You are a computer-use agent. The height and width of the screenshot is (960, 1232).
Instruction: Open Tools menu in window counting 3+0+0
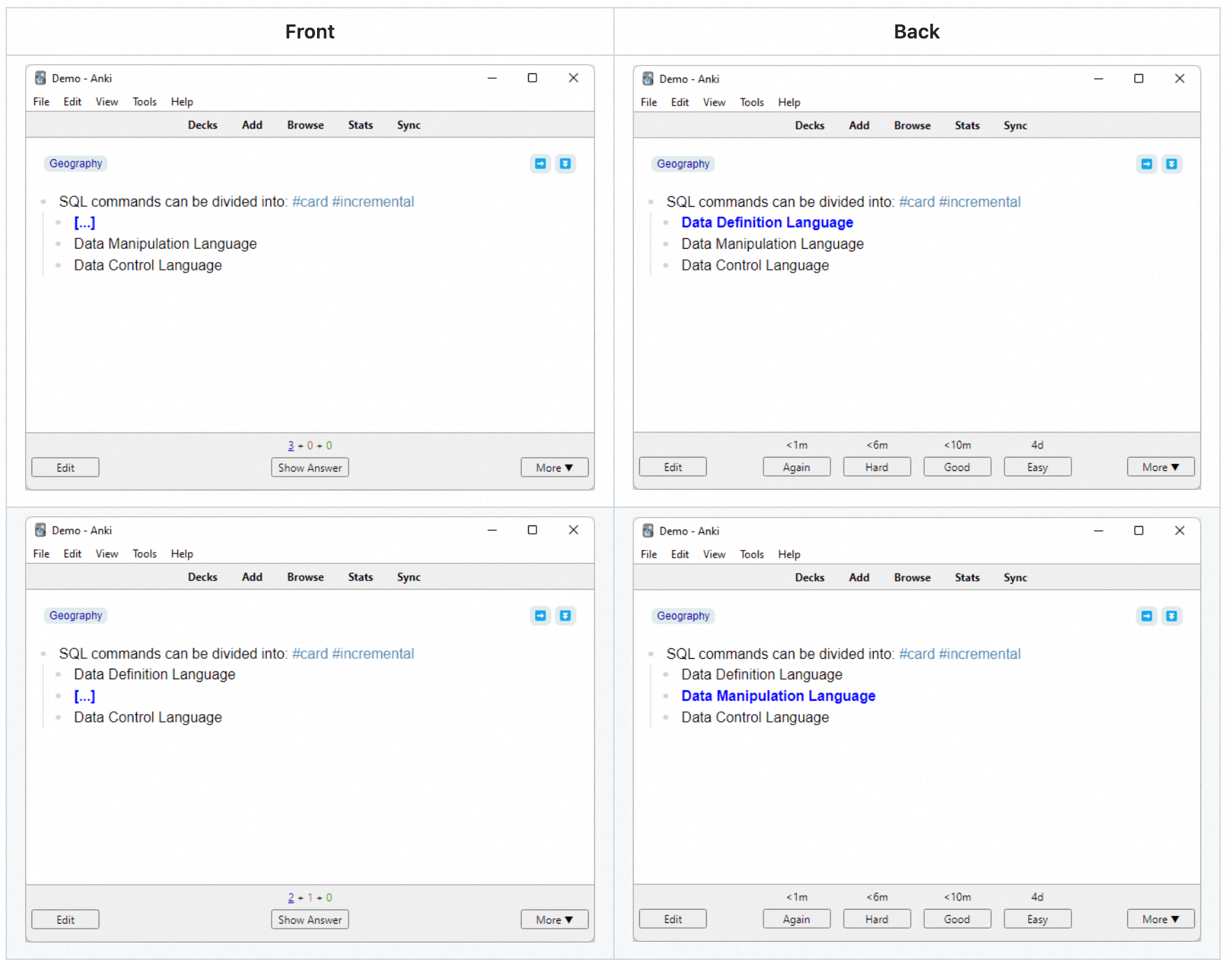[145, 102]
